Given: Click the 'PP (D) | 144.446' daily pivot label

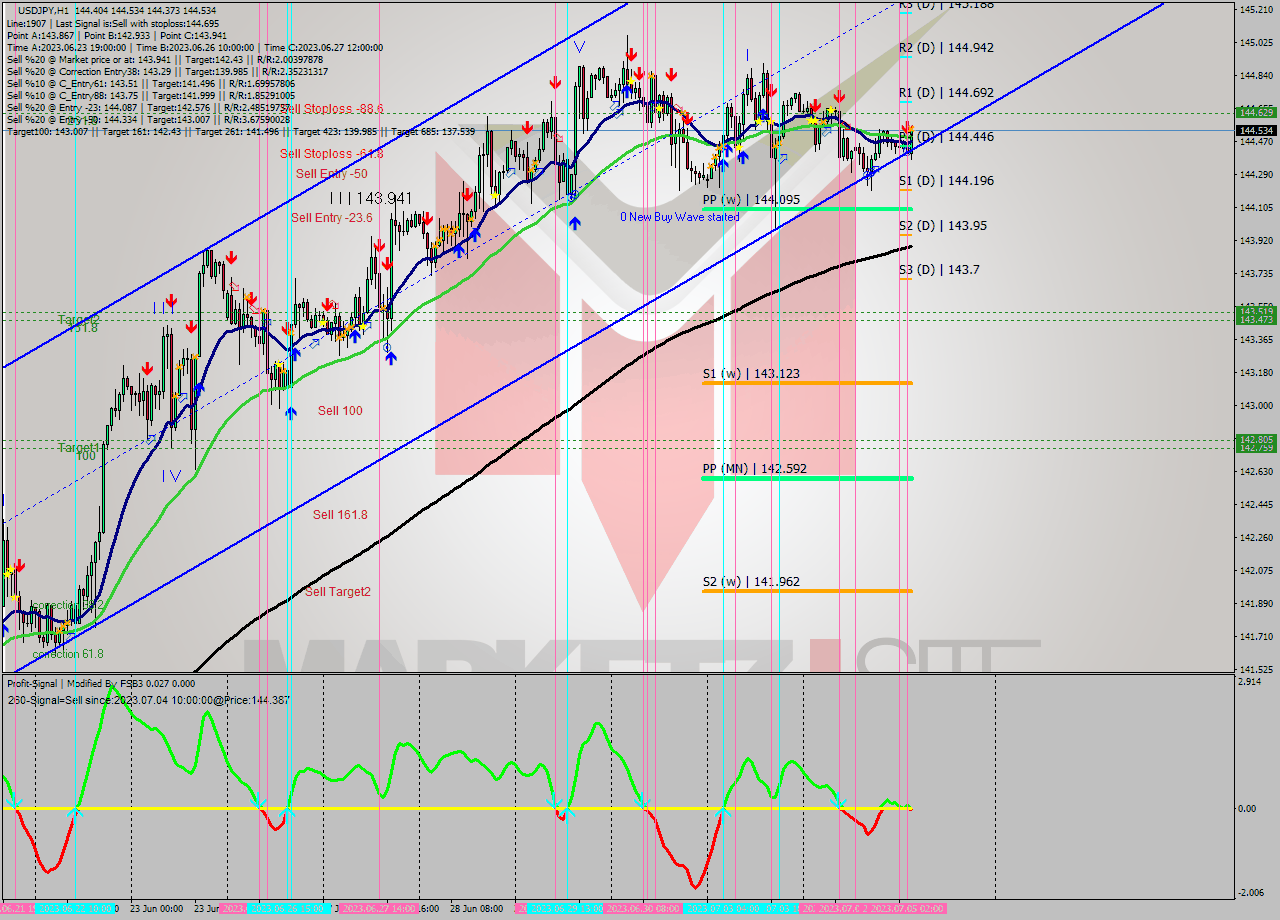Looking at the screenshot, I should tap(945, 136).
